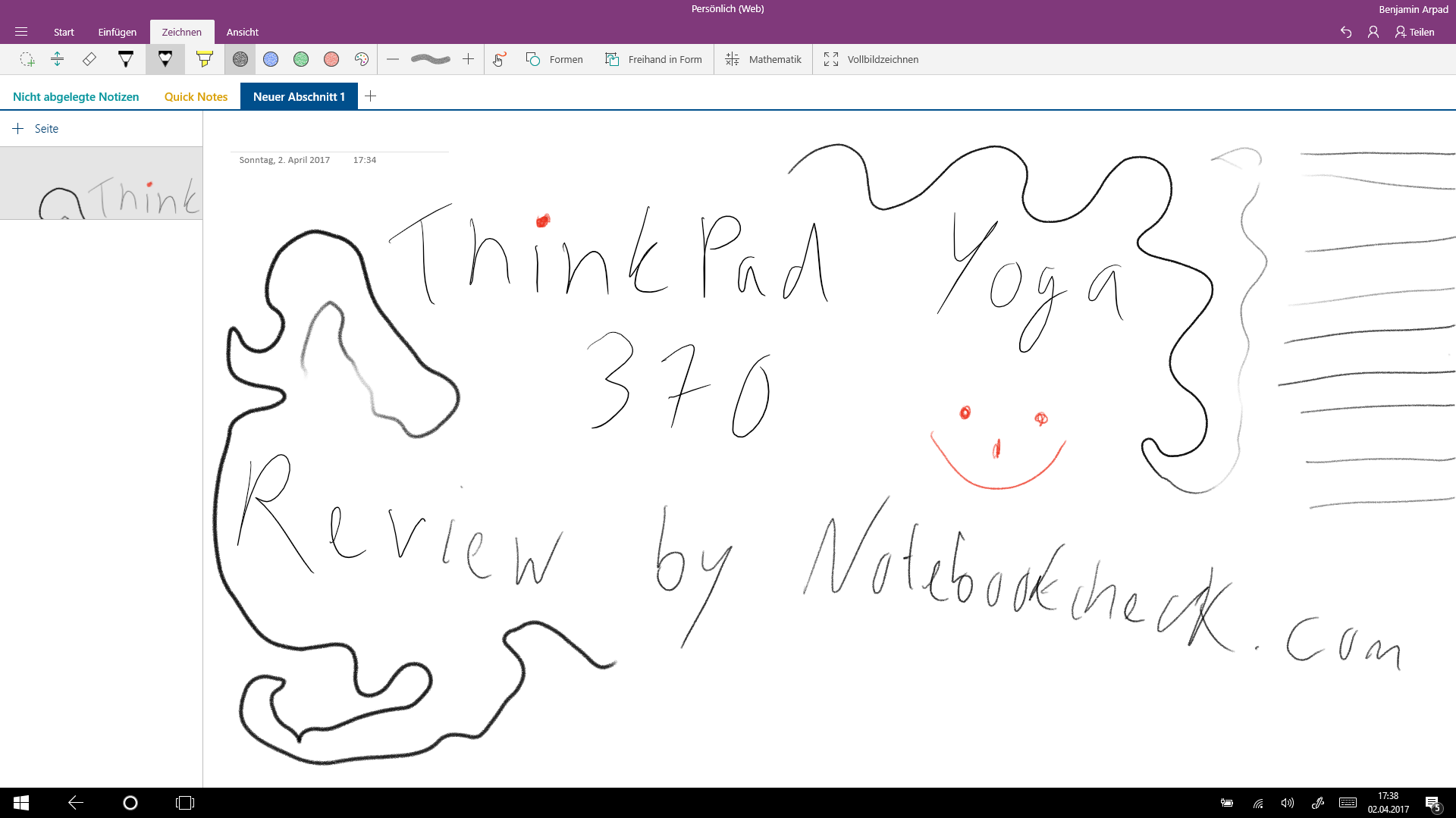Image resolution: width=1456 pixels, height=818 pixels.
Task: Open Nicht abgelegte Notizen section
Action: pyautogui.click(x=76, y=96)
